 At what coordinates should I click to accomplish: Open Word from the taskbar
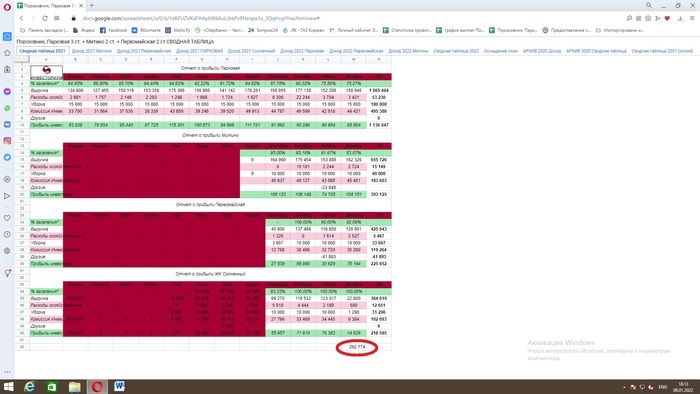click(119, 386)
